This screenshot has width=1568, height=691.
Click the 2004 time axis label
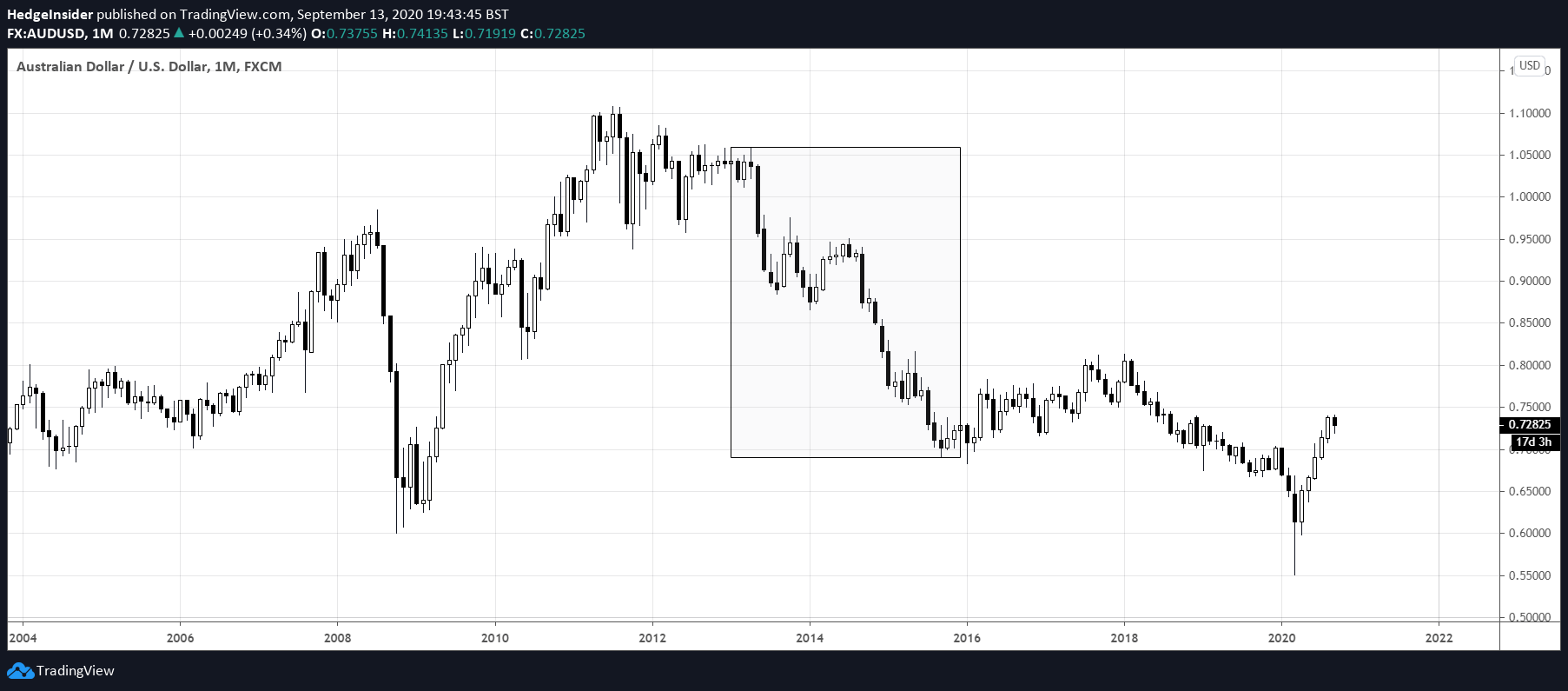(x=23, y=638)
